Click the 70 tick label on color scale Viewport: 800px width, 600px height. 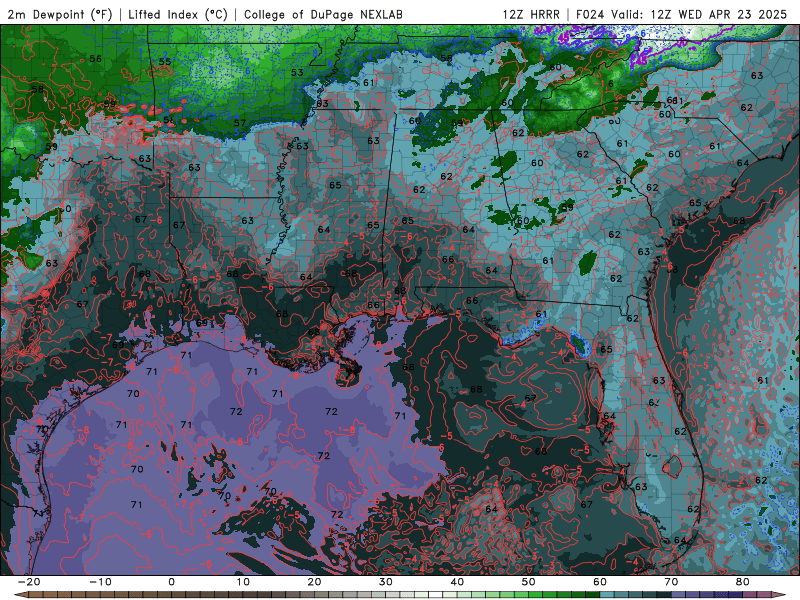(x=671, y=582)
